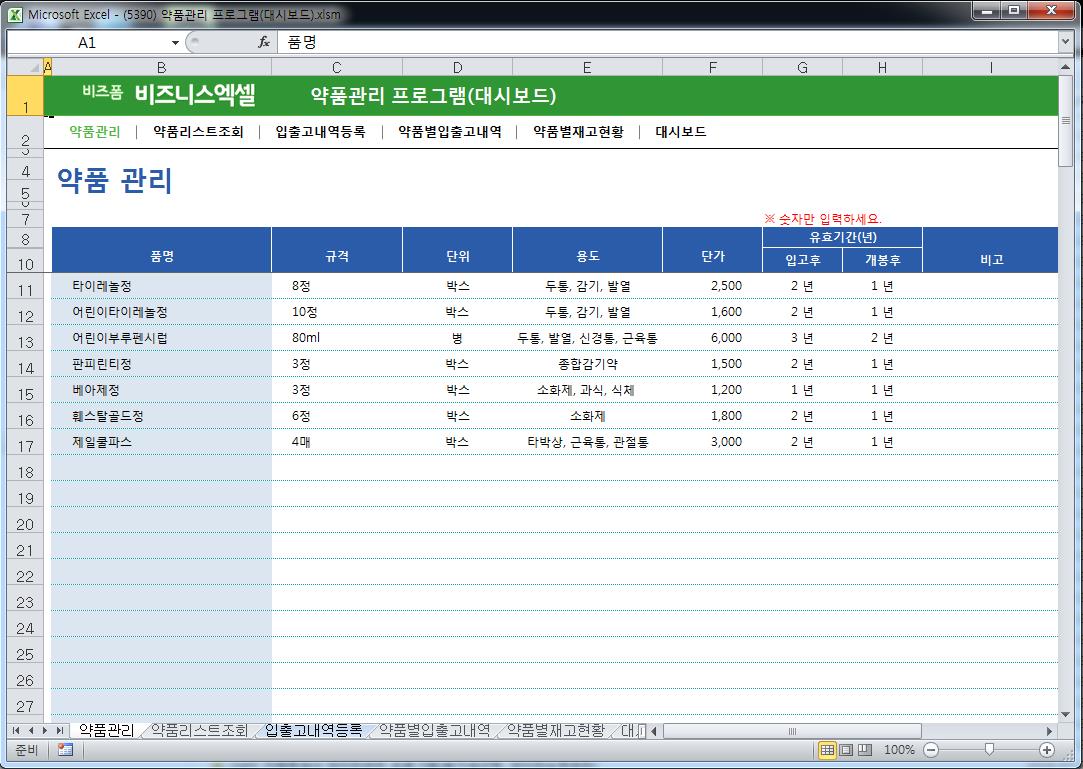This screenshot has width=1083, height=769.
Task: Click the zoom in plus button
Action: [x=1047, y=750]
